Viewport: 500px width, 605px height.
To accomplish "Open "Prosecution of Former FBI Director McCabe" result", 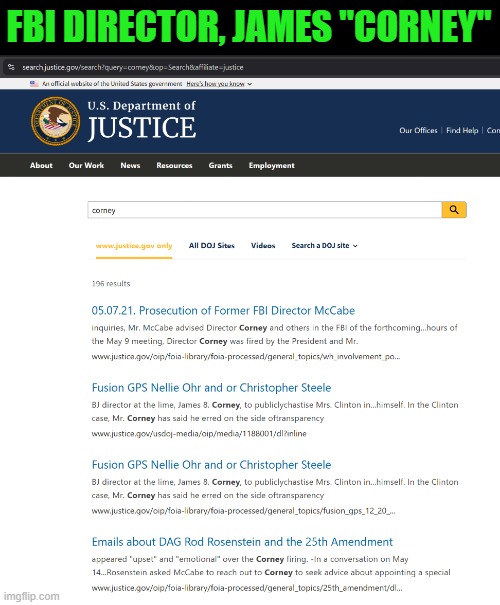I will click(223, 311).
